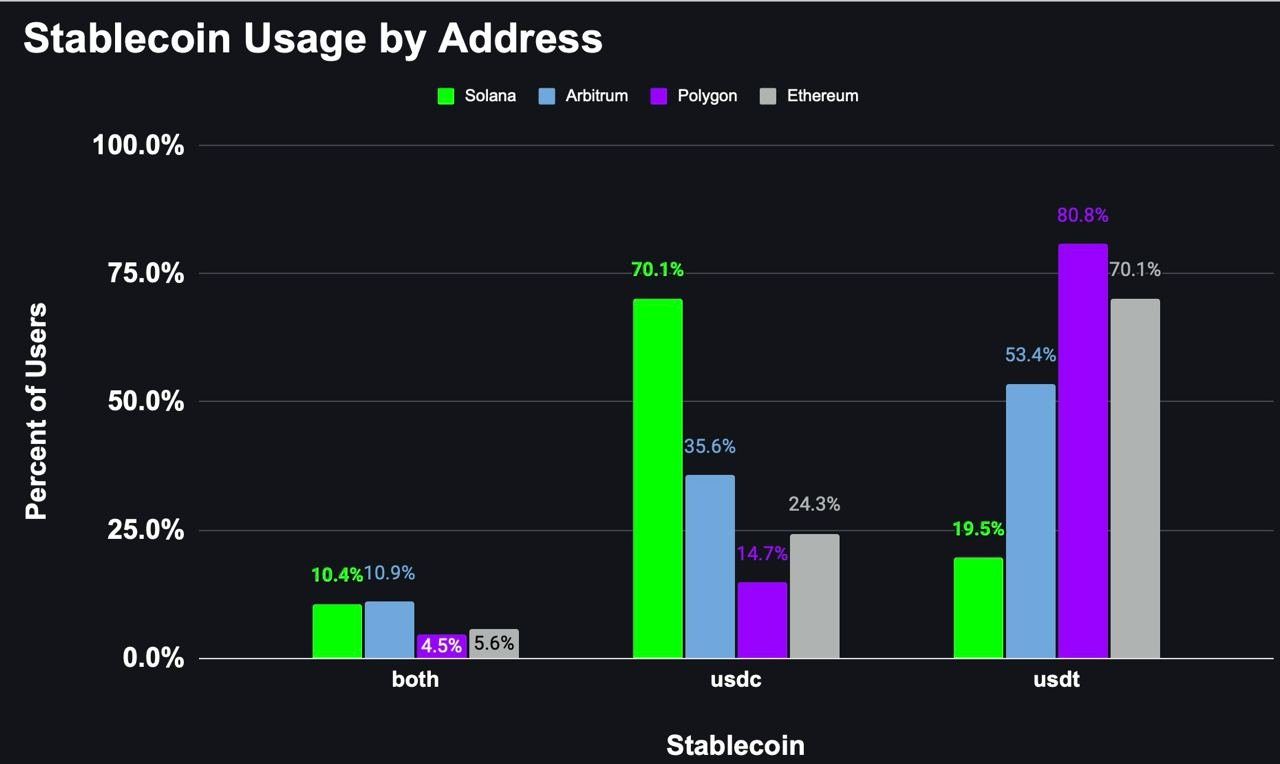Click the Percent of Users axis title
The height and width of the screenshot is (764, 1280).
(x=36, y=411)
